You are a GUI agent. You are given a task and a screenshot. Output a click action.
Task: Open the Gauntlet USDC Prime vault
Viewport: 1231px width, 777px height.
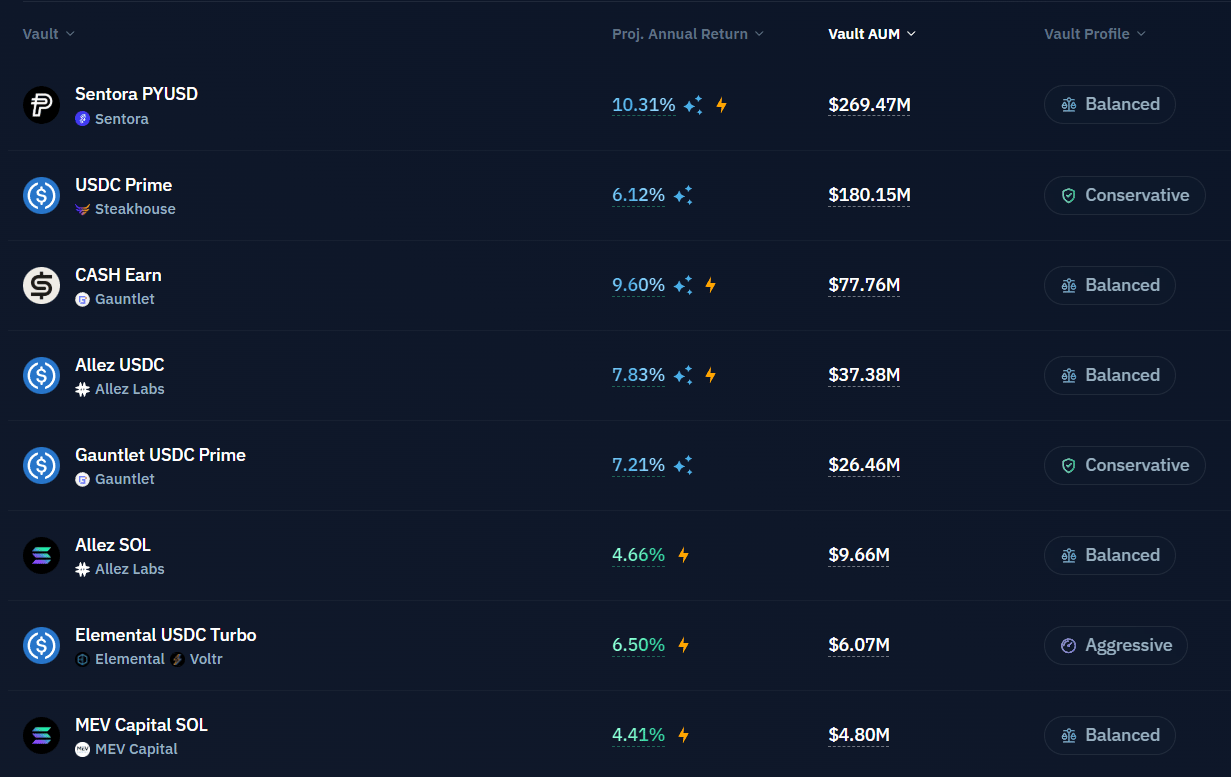coord(160,455)
